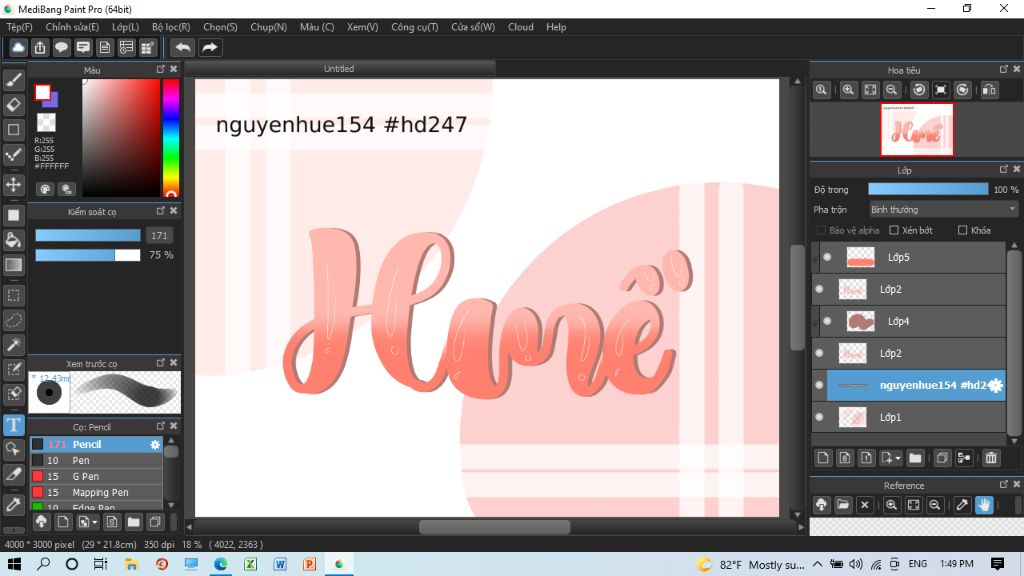Click the Redo arrow in toolbar
This screenshot has width=1024, height=576.
pos(210,48)
